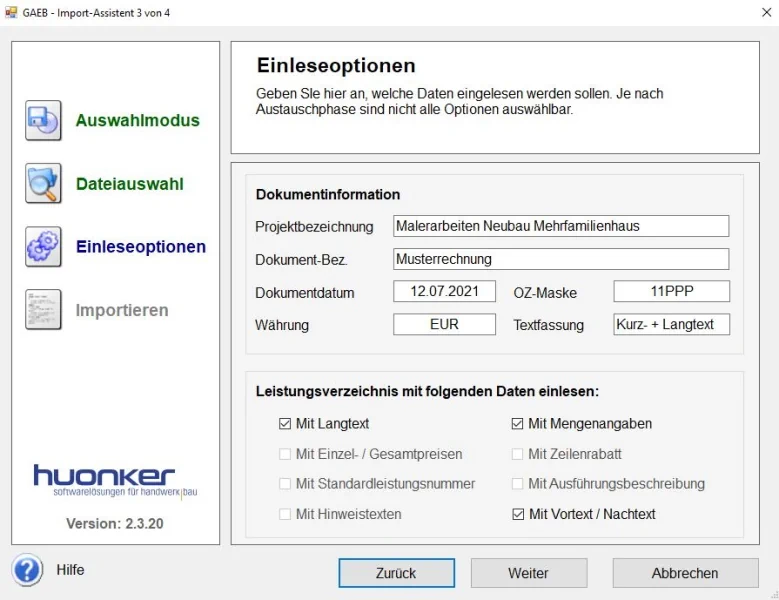This screenshot has height=600, width=779.
Task: Click the Weiter button
Action: pyautogui.click(x=528, y=573)
